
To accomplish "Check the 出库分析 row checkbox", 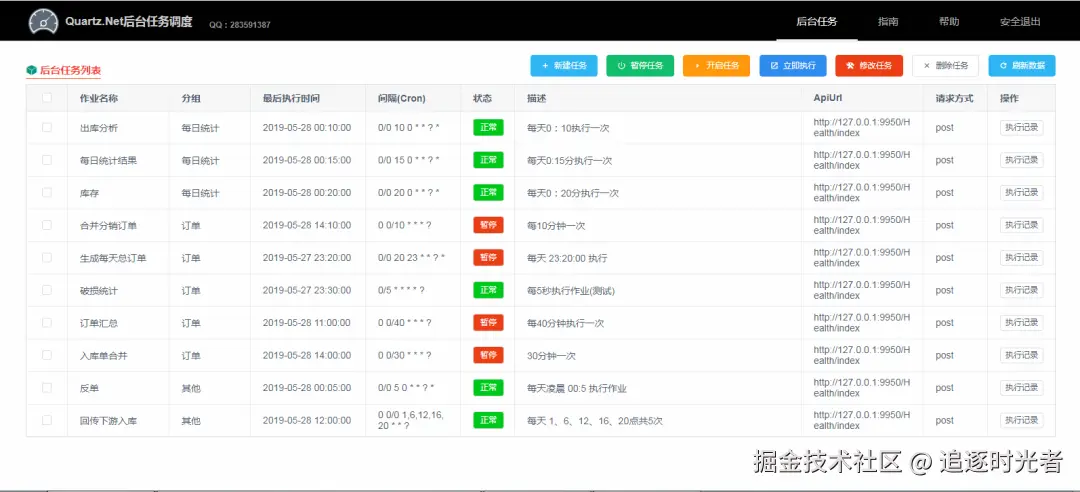I will [x=47, y=127].
